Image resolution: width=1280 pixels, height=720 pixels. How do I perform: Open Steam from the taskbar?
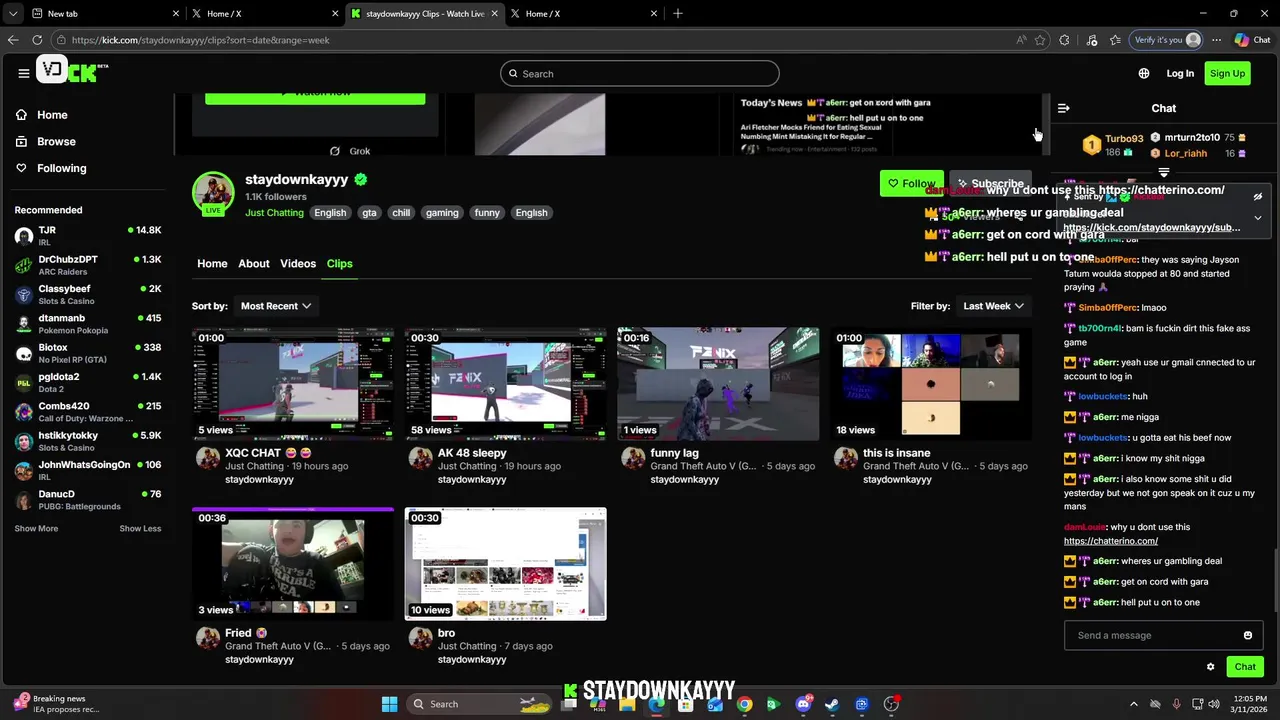pyautogui.click(x=832, y=704)
